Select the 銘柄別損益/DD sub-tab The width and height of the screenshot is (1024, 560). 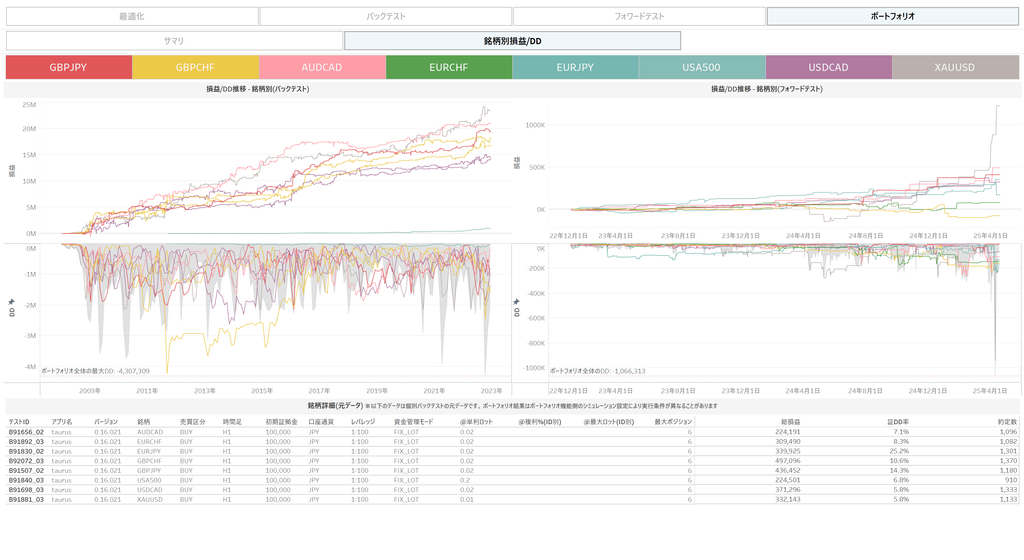click(x=512, y=41)
